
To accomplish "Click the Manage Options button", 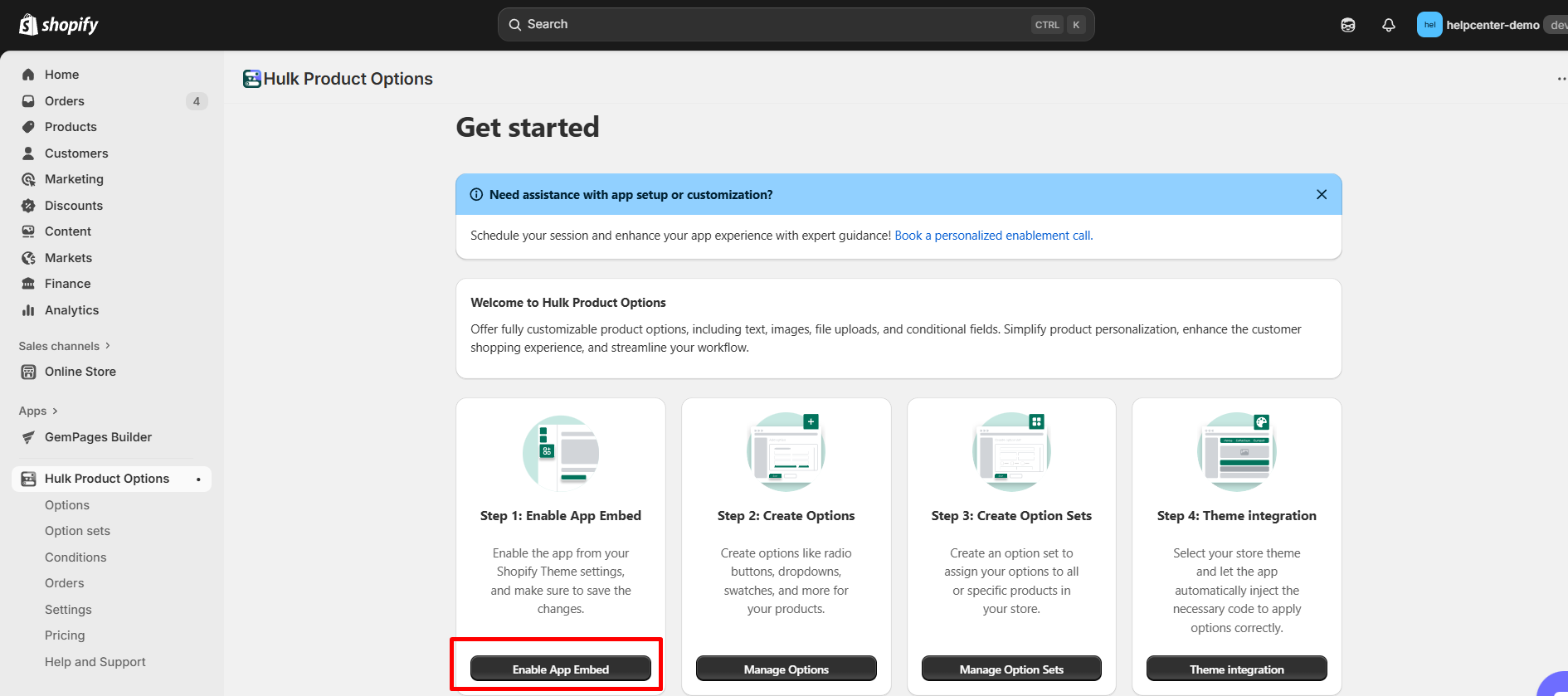I will 786,669.
